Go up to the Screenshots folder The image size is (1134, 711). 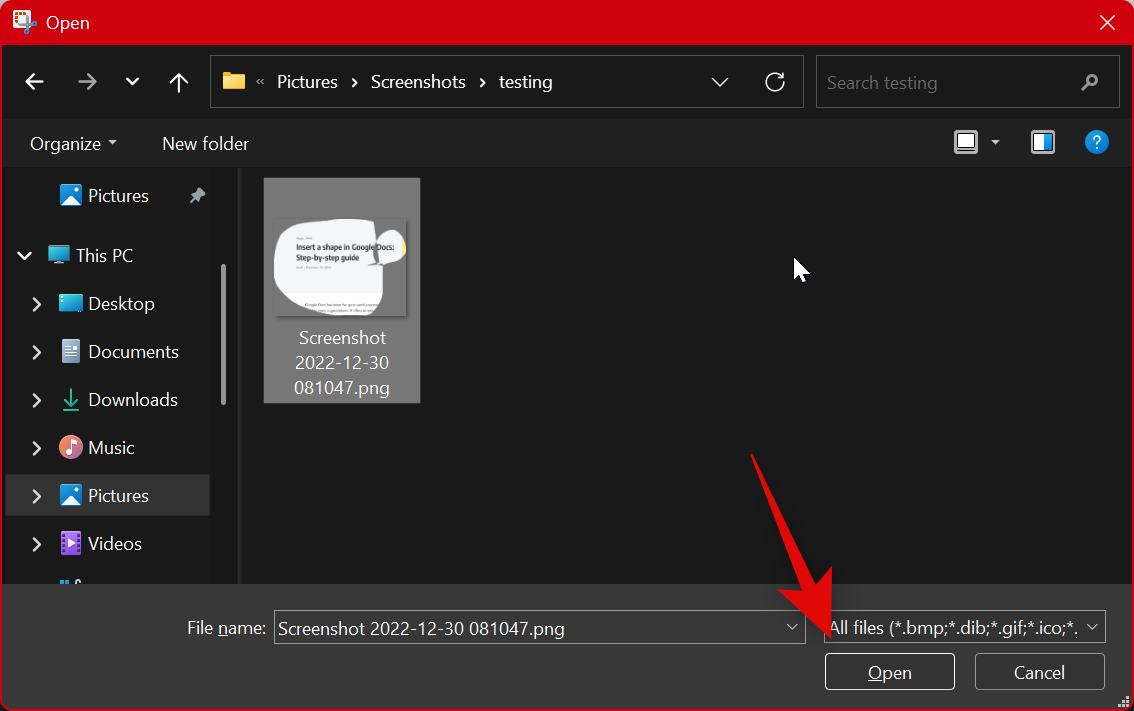tap(178, 81)
